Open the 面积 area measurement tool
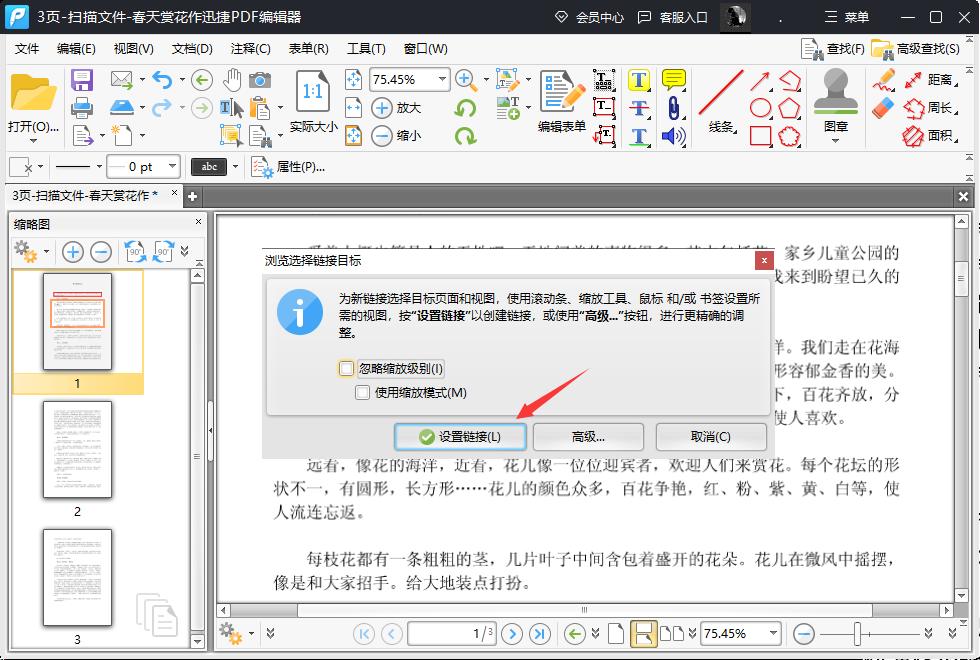The image size is (980, 660). (940, 136)
